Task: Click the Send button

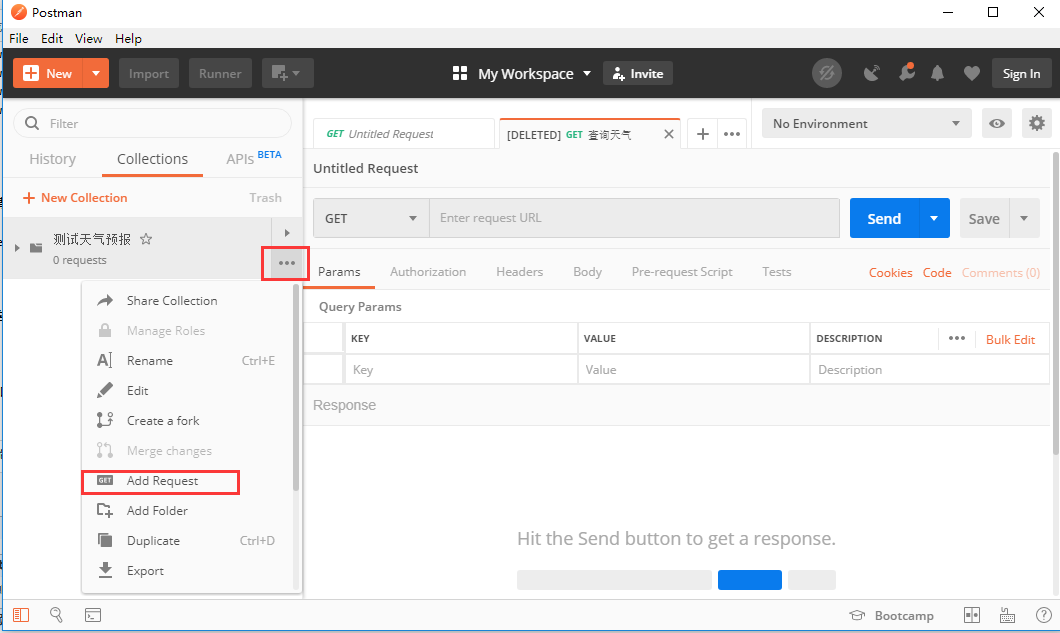Action: (884, 218)
